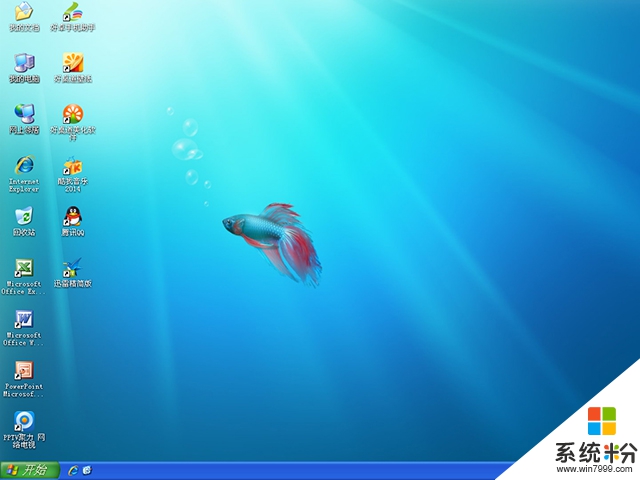Click the 好桌道美化软件 beautify software icon
The height and width of the screenshot is (480, 640).
pos(73,113)
